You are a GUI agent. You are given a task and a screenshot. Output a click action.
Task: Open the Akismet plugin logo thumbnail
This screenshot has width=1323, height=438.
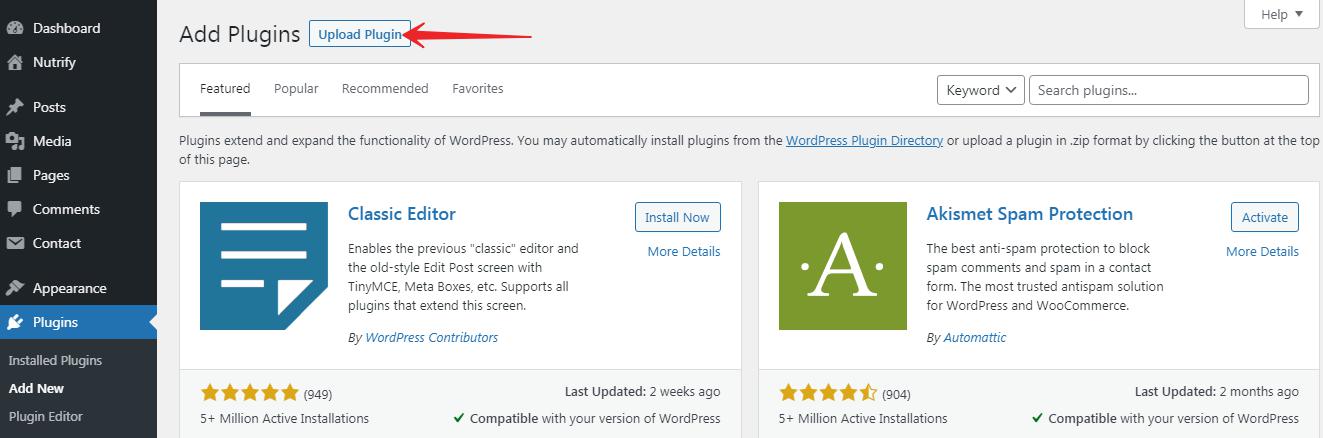843,266
